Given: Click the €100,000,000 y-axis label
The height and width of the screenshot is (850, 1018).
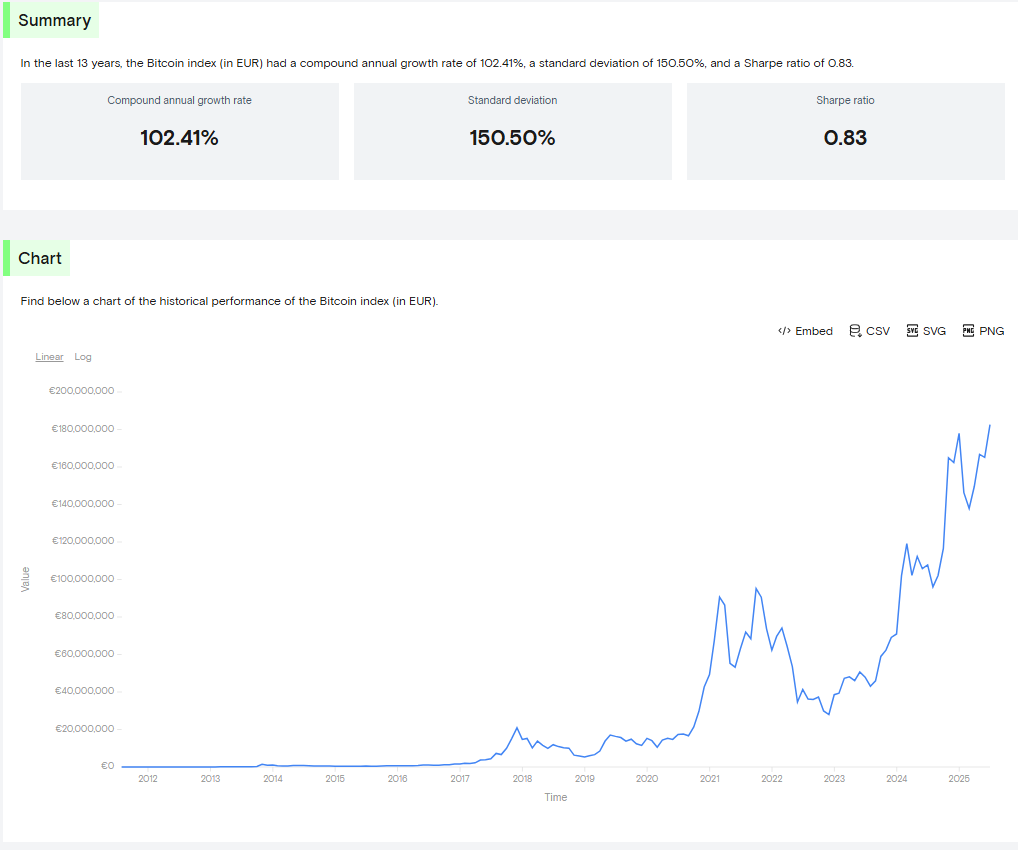Looking at the screenshot, I should coord(82,579).
